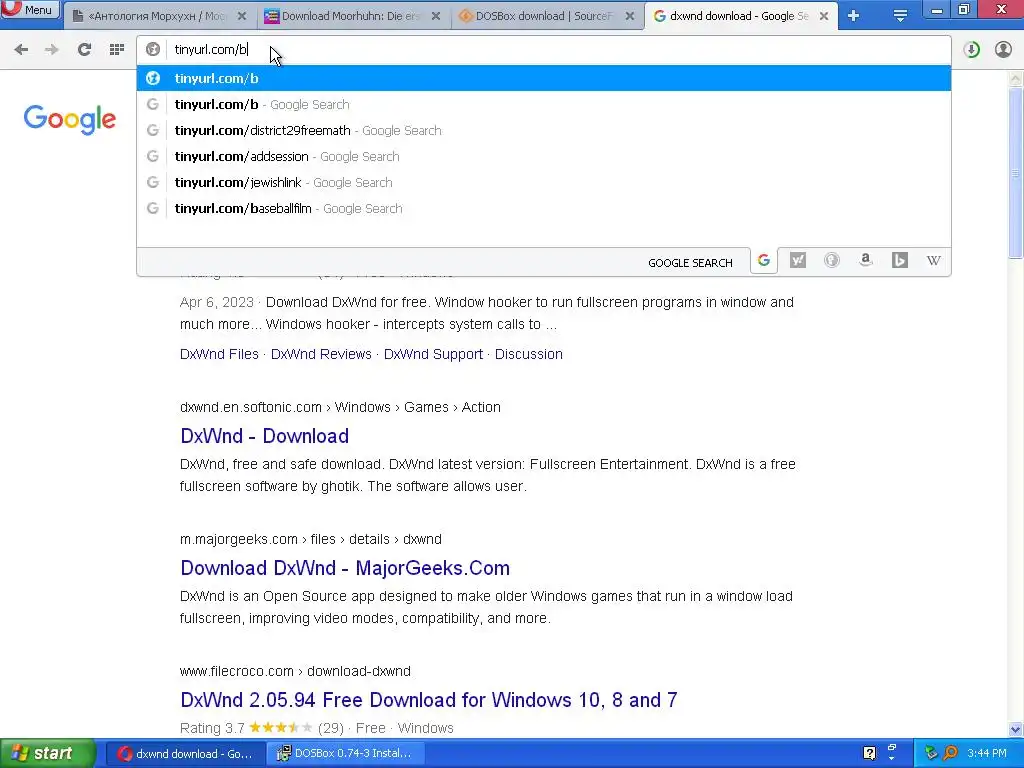Viewport: 1024px width, 768px height.
Task: Click the orange magnifier tray icon
Action: click(951, 753)
